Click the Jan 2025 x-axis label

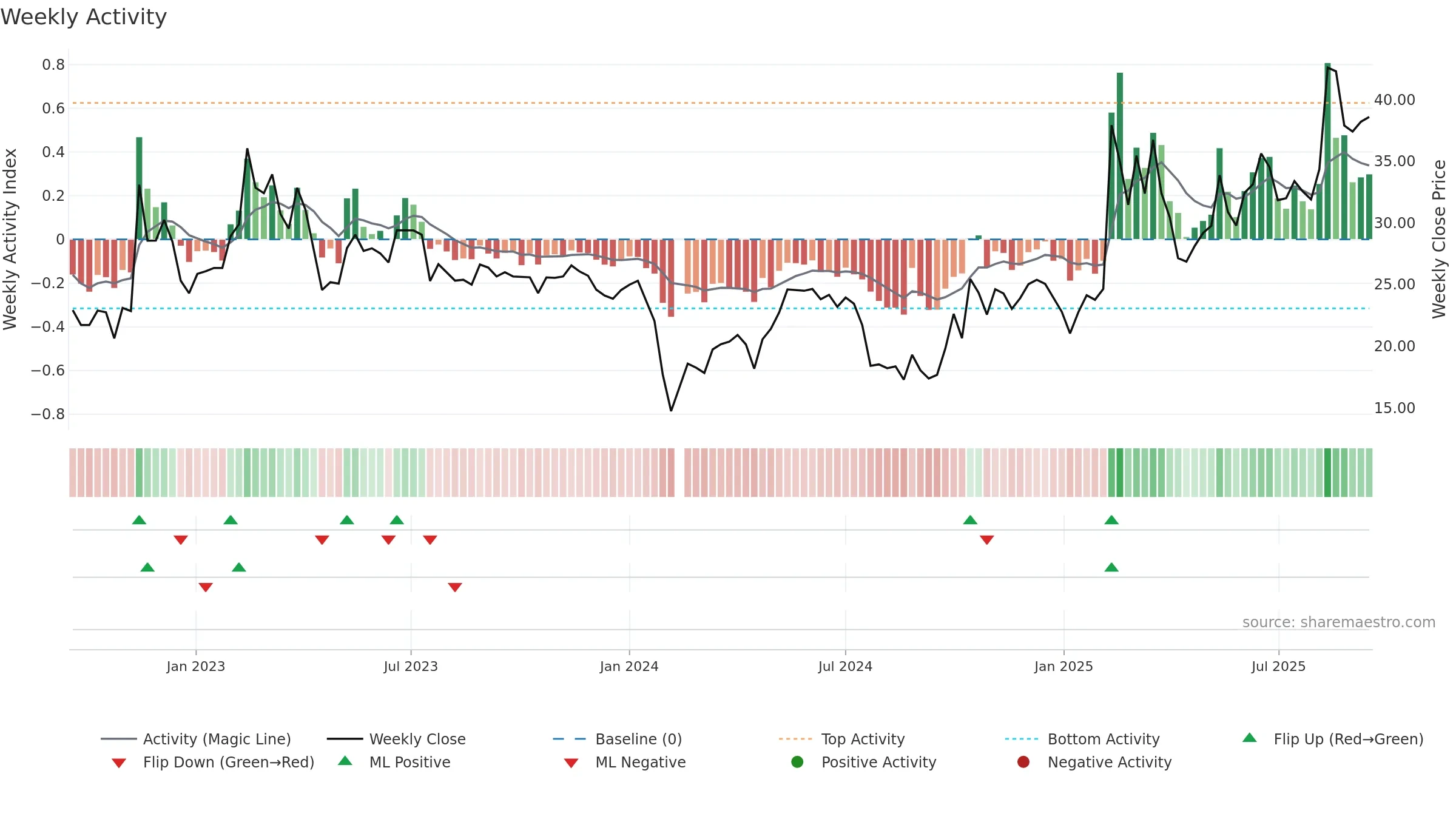1063,666
